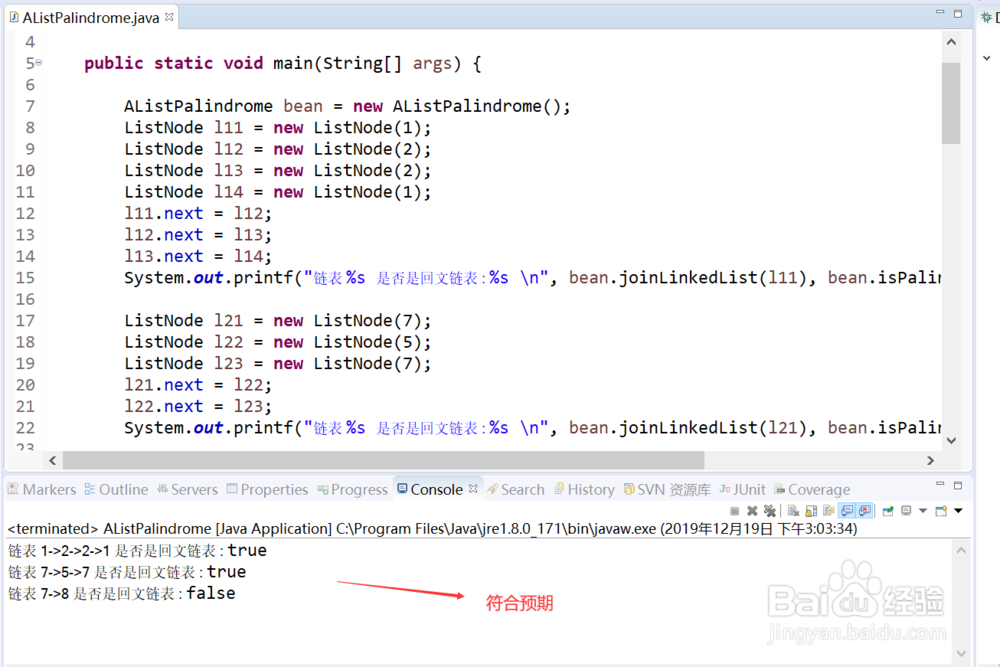Expand the chevron in the right side panel
Viewport: 1000px width, 667px height.
[987, 58]
